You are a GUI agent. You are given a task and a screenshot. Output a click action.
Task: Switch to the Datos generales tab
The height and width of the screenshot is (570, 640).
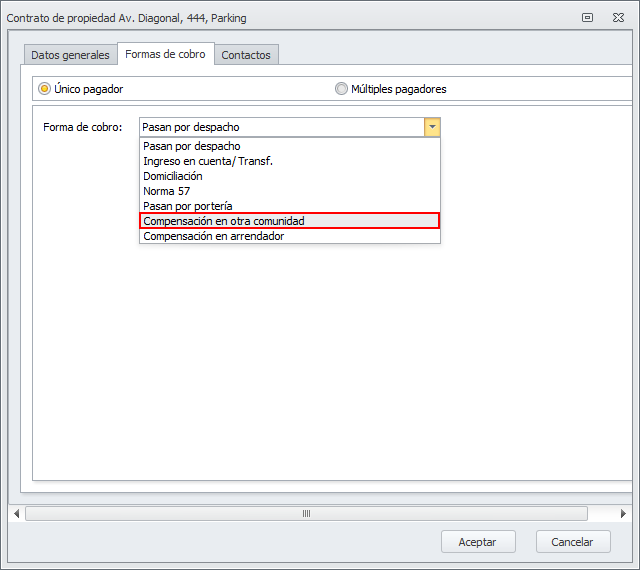[70, 55]
